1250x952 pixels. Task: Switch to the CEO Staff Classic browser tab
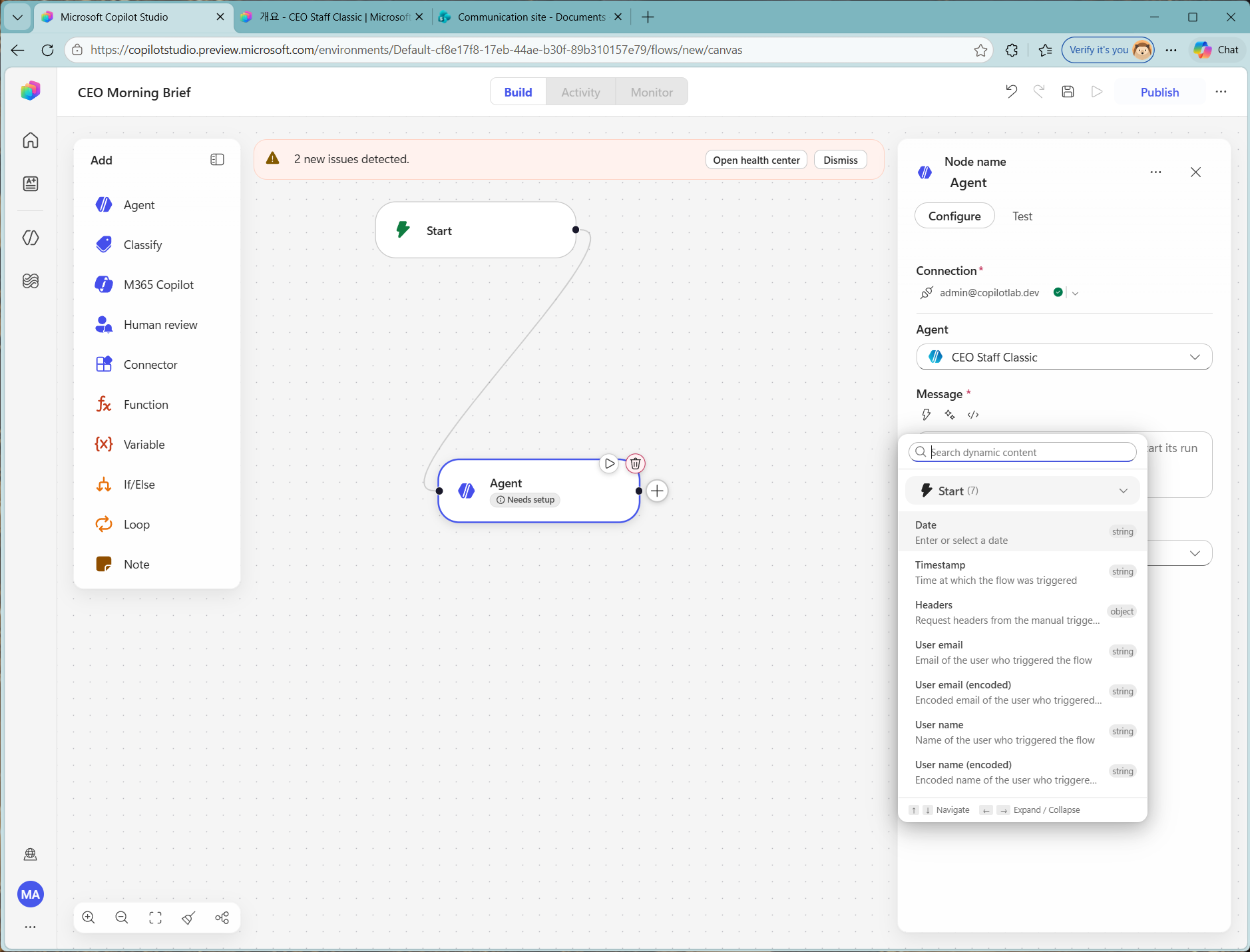click(x=333, y=17)
